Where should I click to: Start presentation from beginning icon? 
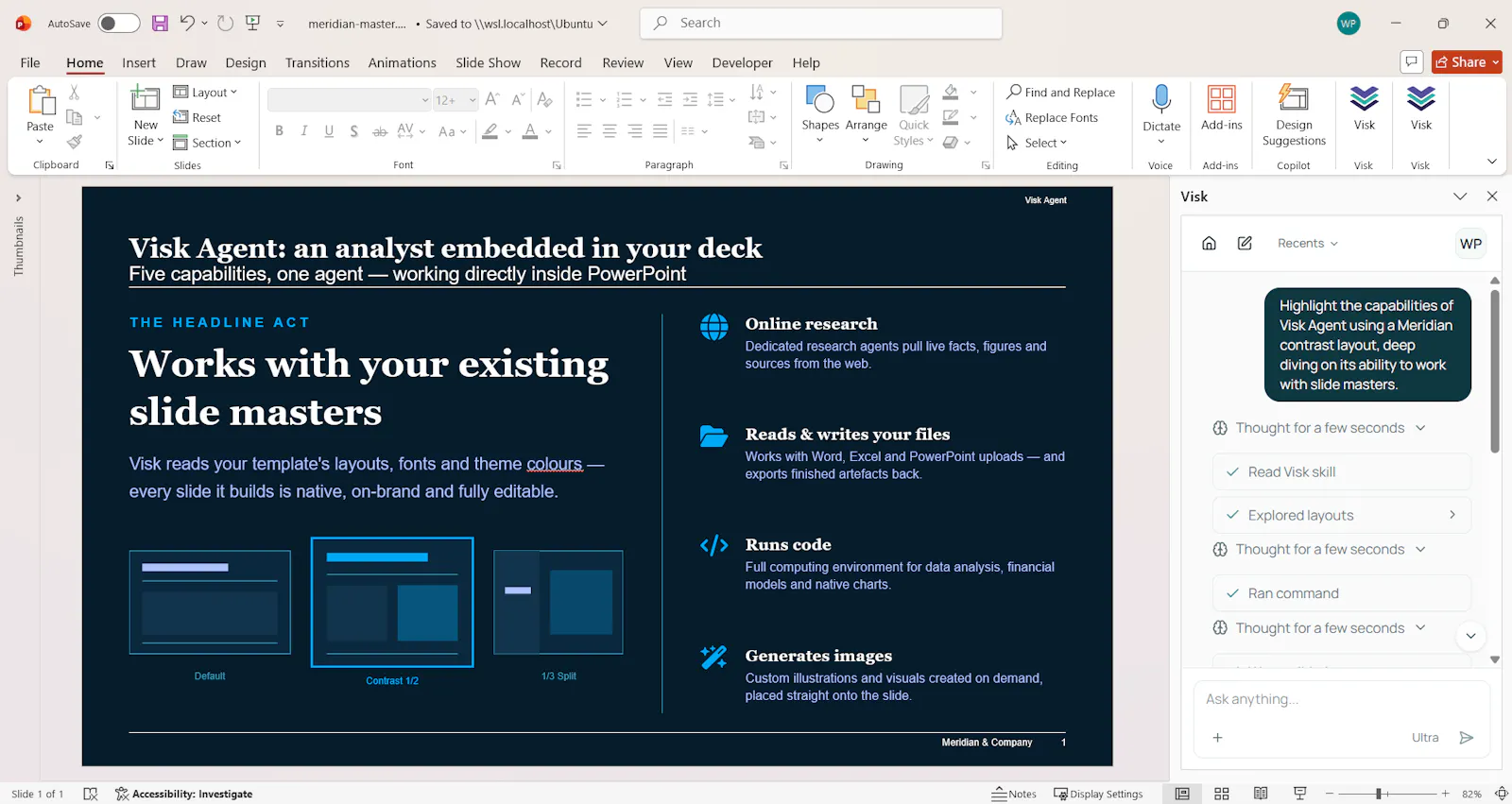(x=252, y=24)
